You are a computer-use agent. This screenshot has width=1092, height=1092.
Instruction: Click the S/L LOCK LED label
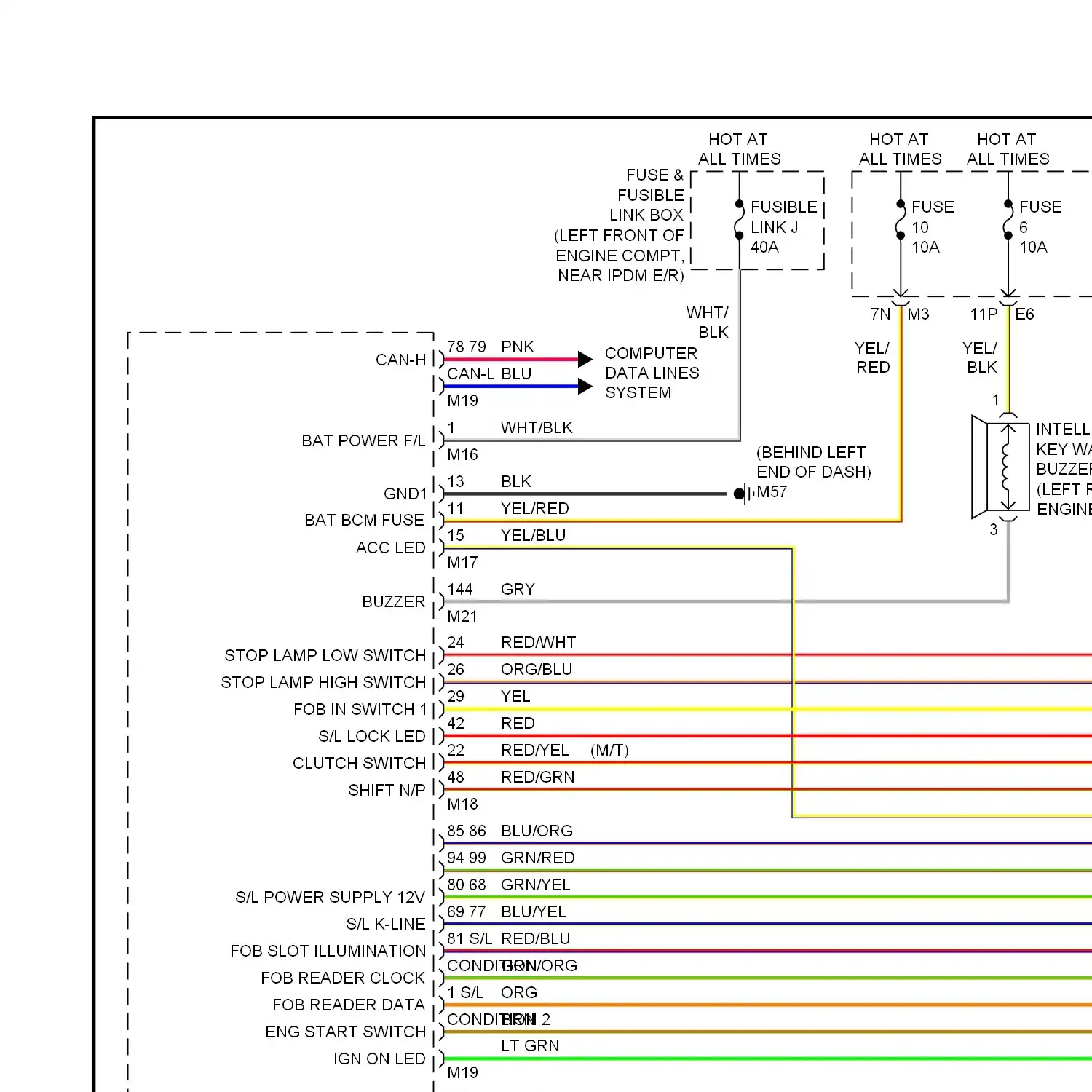pos(371,736)
